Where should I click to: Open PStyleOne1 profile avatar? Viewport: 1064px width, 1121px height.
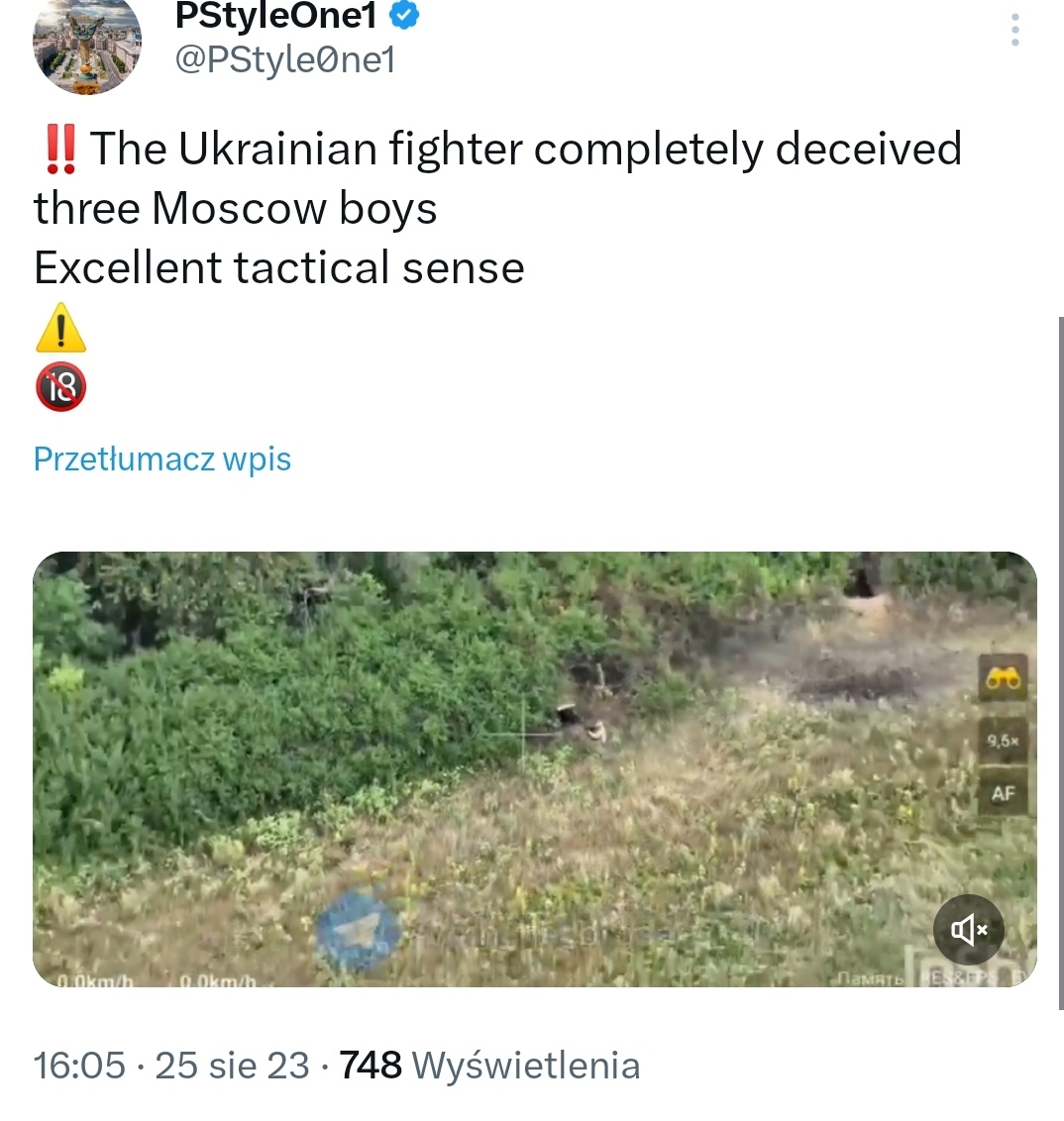pyautogui.click(x=87, y=45)
